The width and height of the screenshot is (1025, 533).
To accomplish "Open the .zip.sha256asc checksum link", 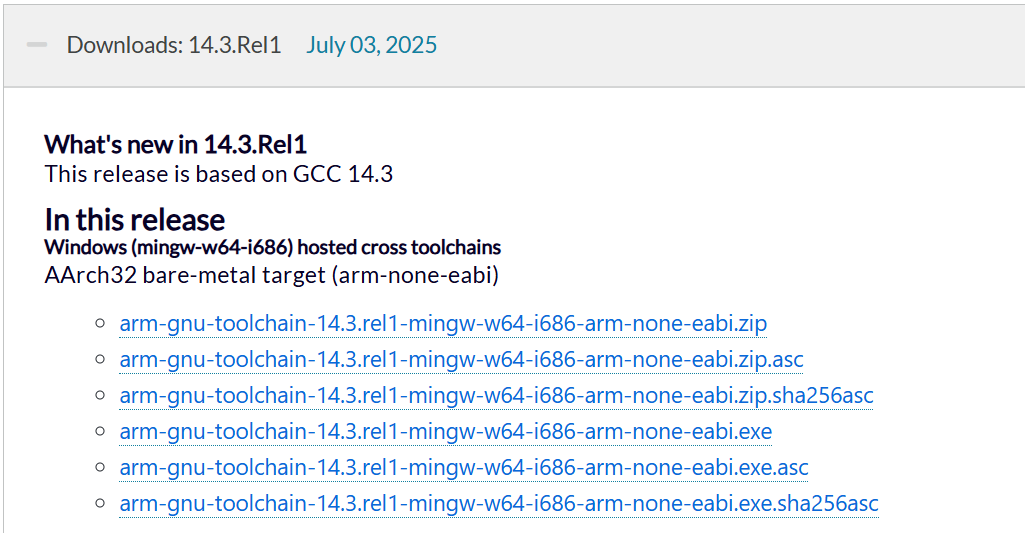I will pos(496,396).
